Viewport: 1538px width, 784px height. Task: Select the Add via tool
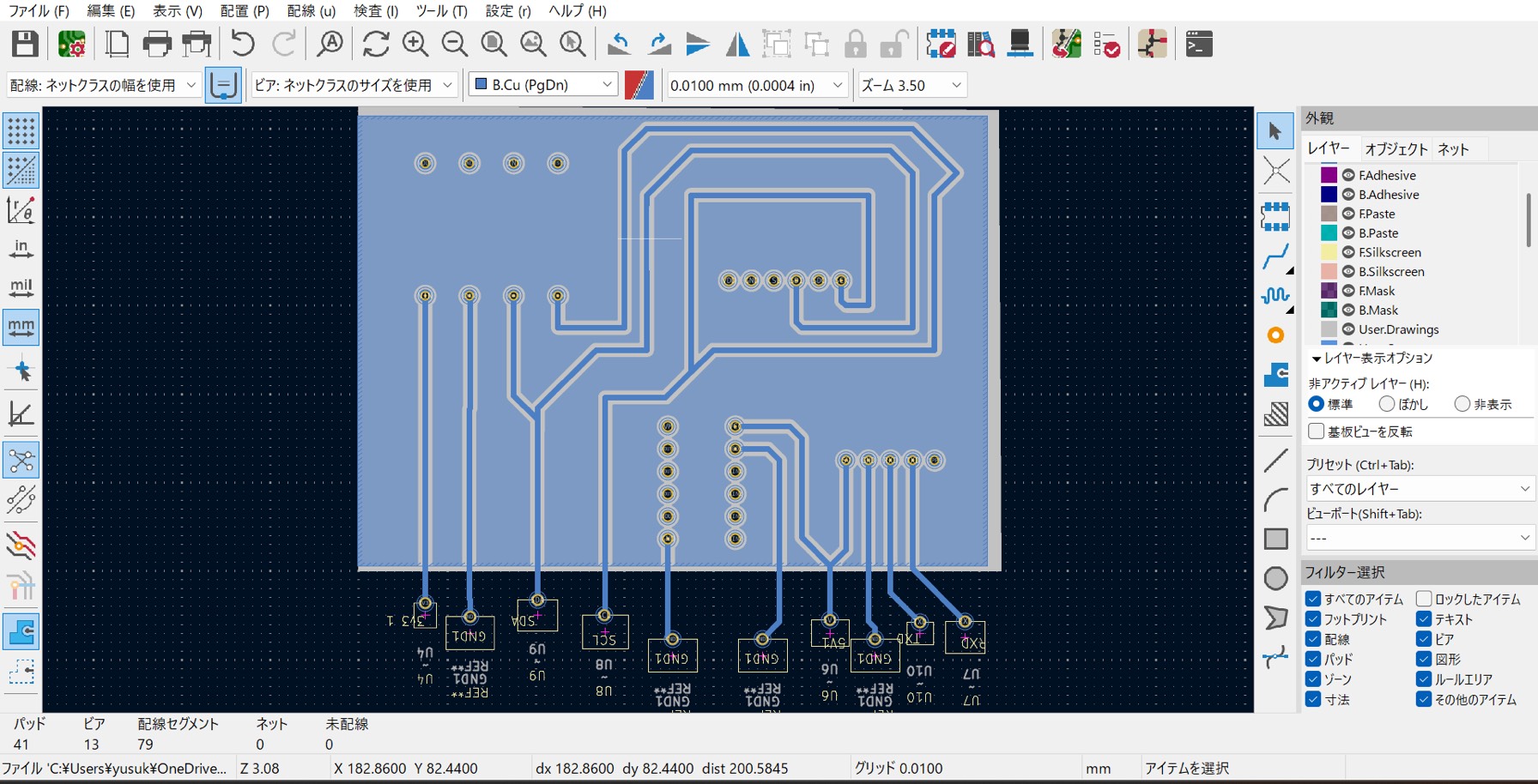(1275, 335)
